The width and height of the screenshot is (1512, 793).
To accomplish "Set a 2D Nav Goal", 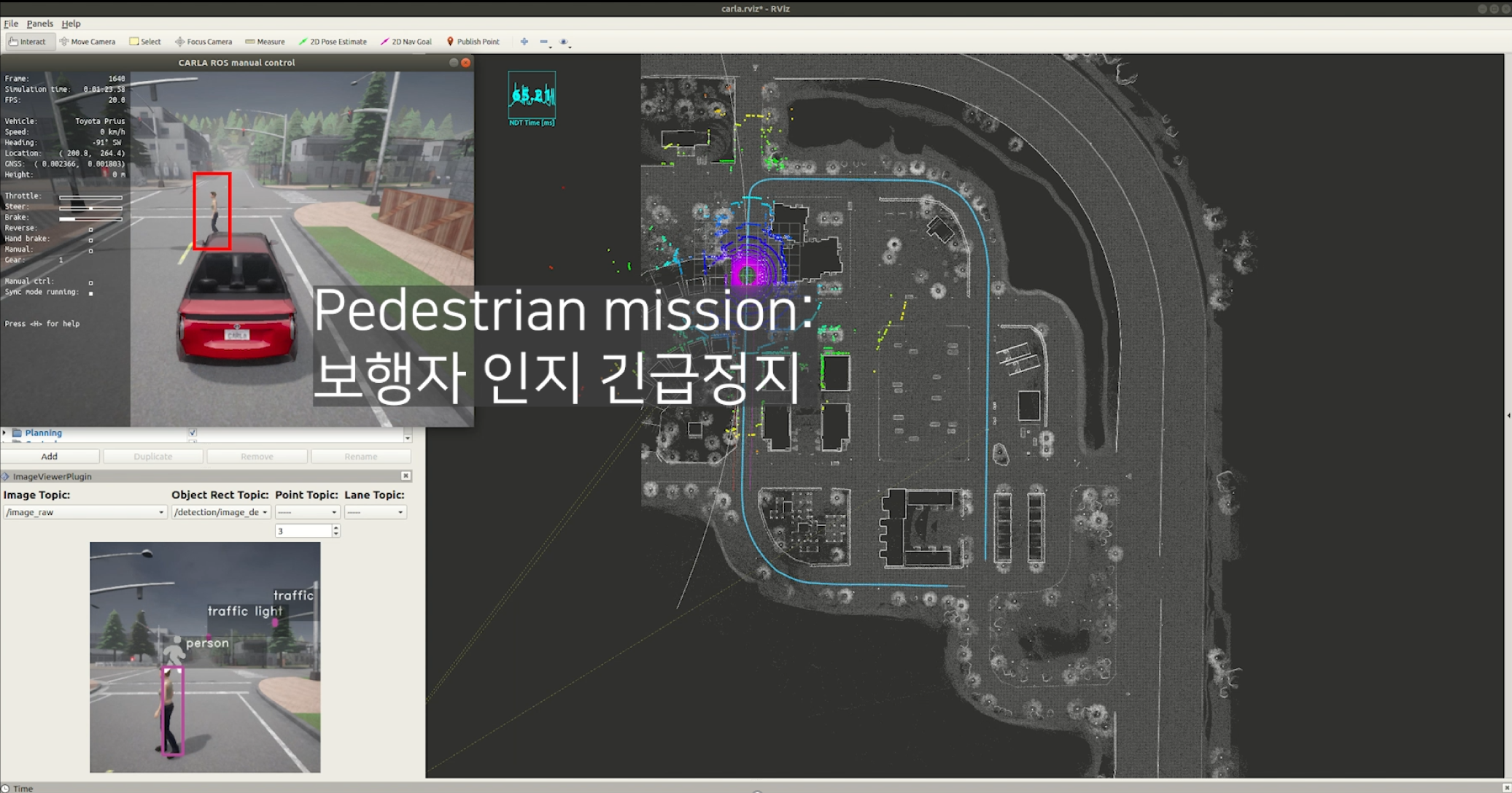I will click(406, 42).
